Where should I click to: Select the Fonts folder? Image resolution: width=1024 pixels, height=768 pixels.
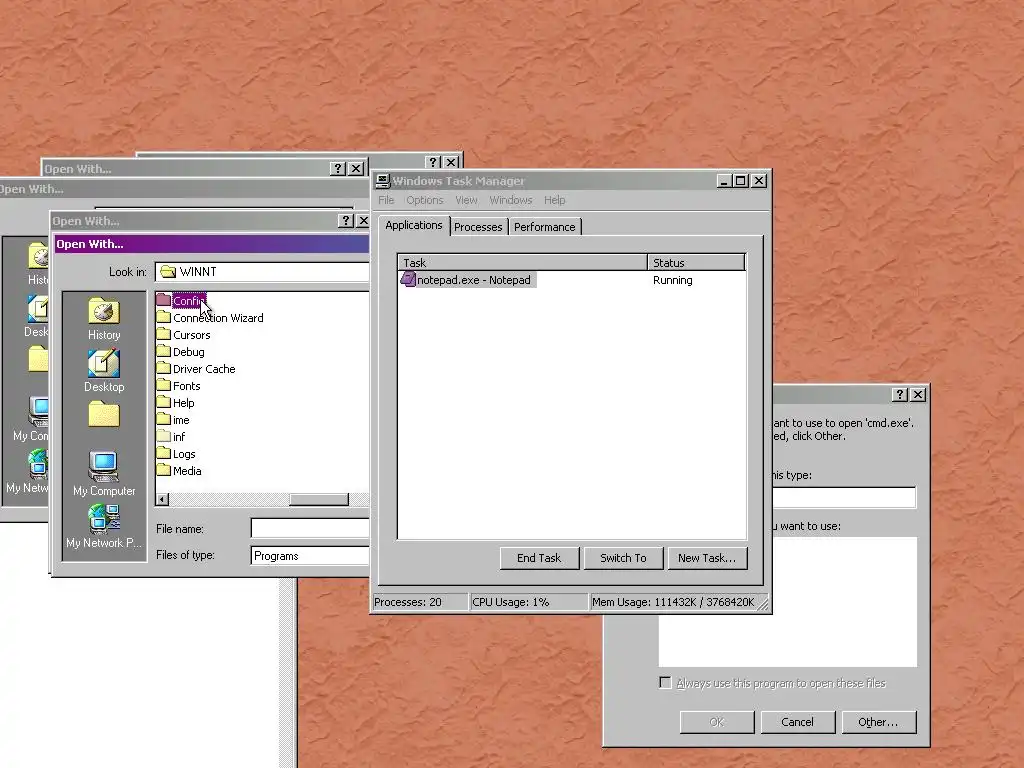tap(179, 386)
